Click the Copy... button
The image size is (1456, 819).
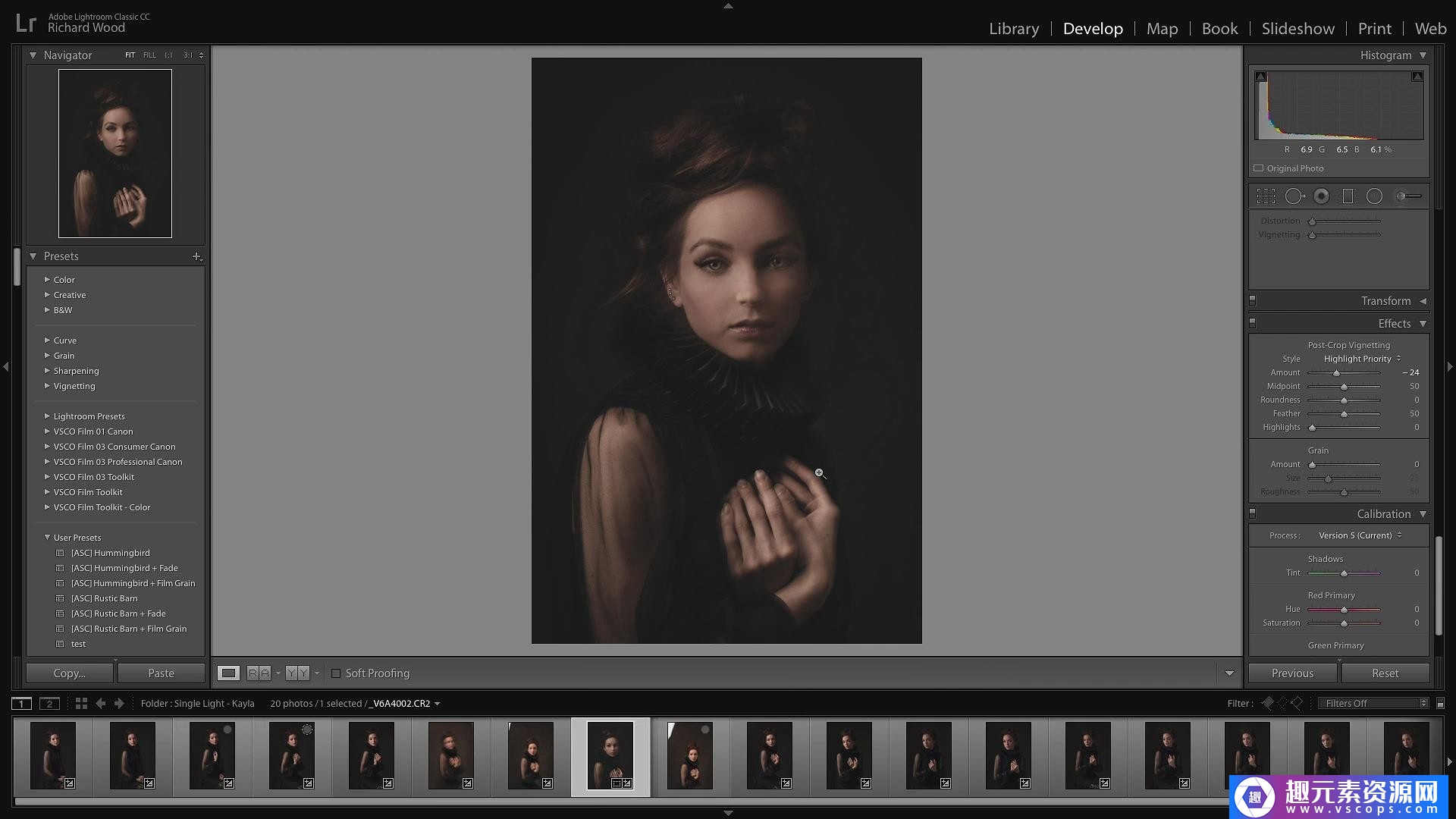click(x=69, y=673)
